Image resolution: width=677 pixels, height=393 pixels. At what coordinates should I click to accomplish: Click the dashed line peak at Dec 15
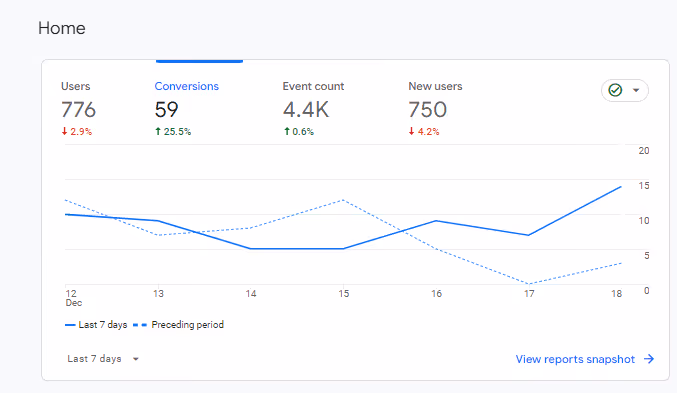[343, 200]
